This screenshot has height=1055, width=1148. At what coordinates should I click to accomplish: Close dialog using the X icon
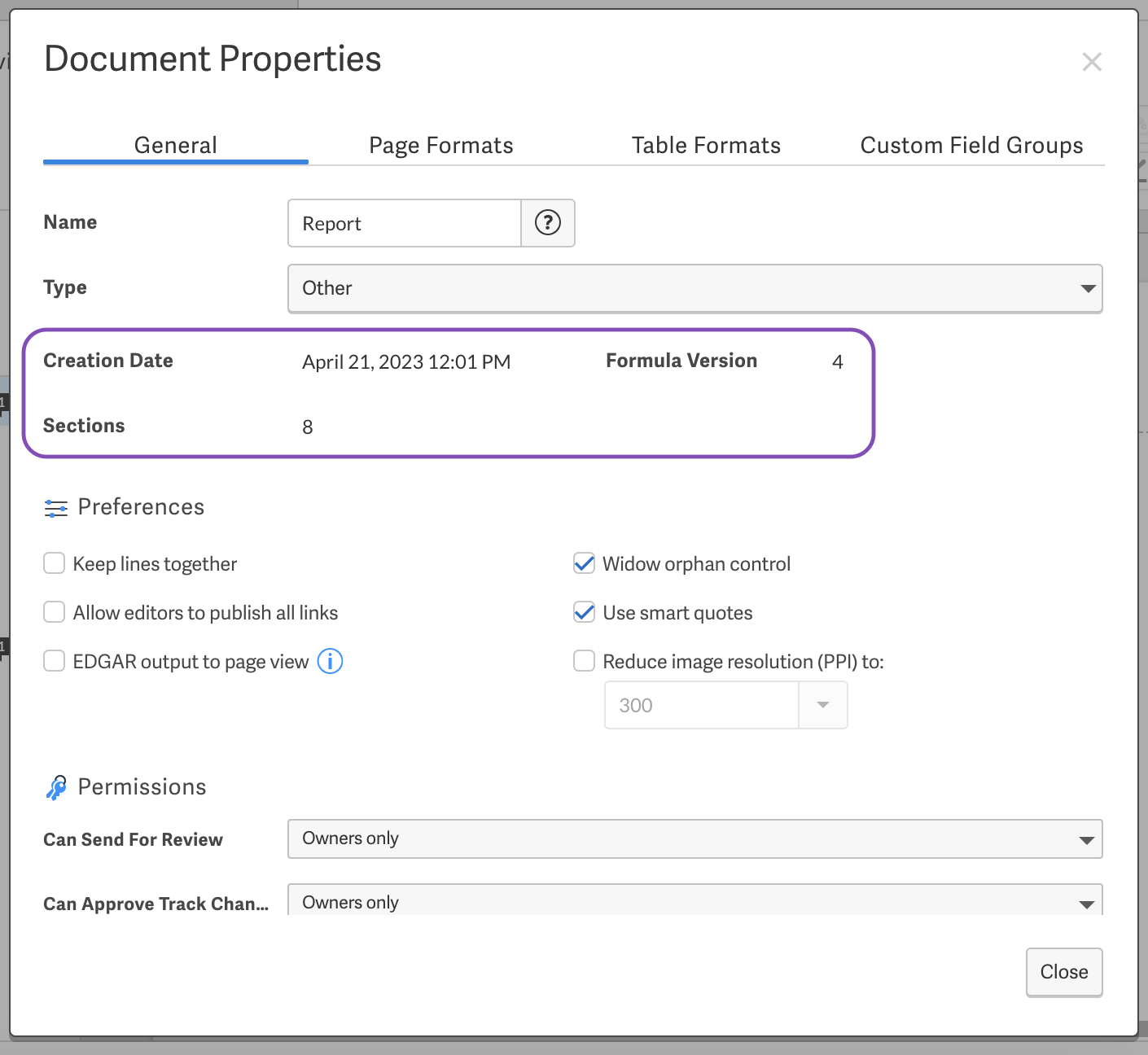tap(1092, 62)
